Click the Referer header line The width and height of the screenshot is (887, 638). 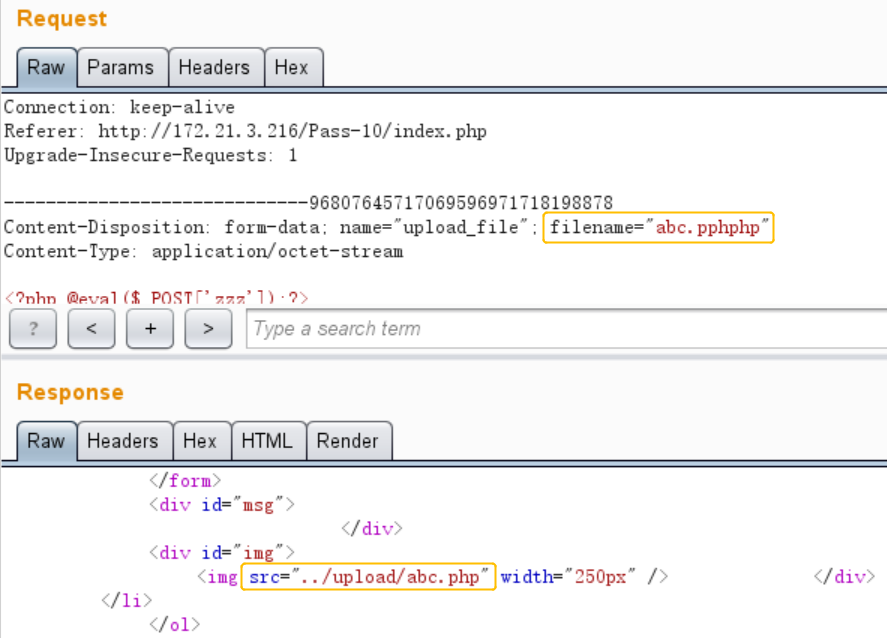click(246, 131)
